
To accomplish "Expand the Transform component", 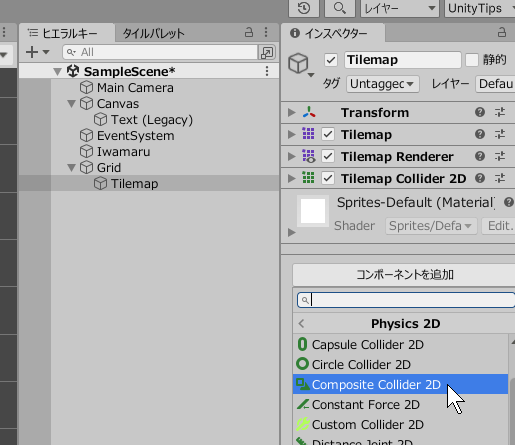I will [x=291, y=112].
